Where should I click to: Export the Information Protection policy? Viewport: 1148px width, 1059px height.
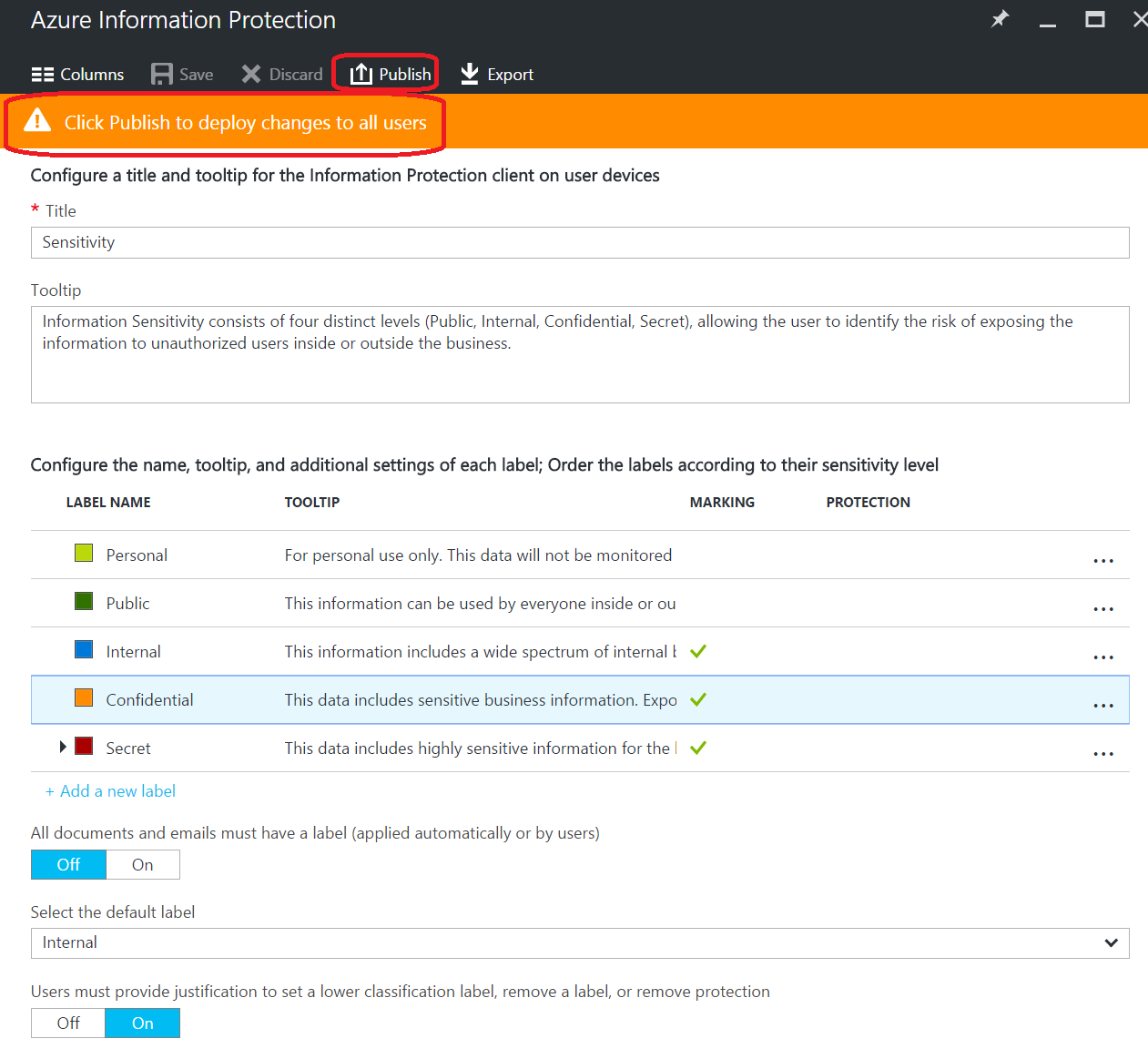495,73
